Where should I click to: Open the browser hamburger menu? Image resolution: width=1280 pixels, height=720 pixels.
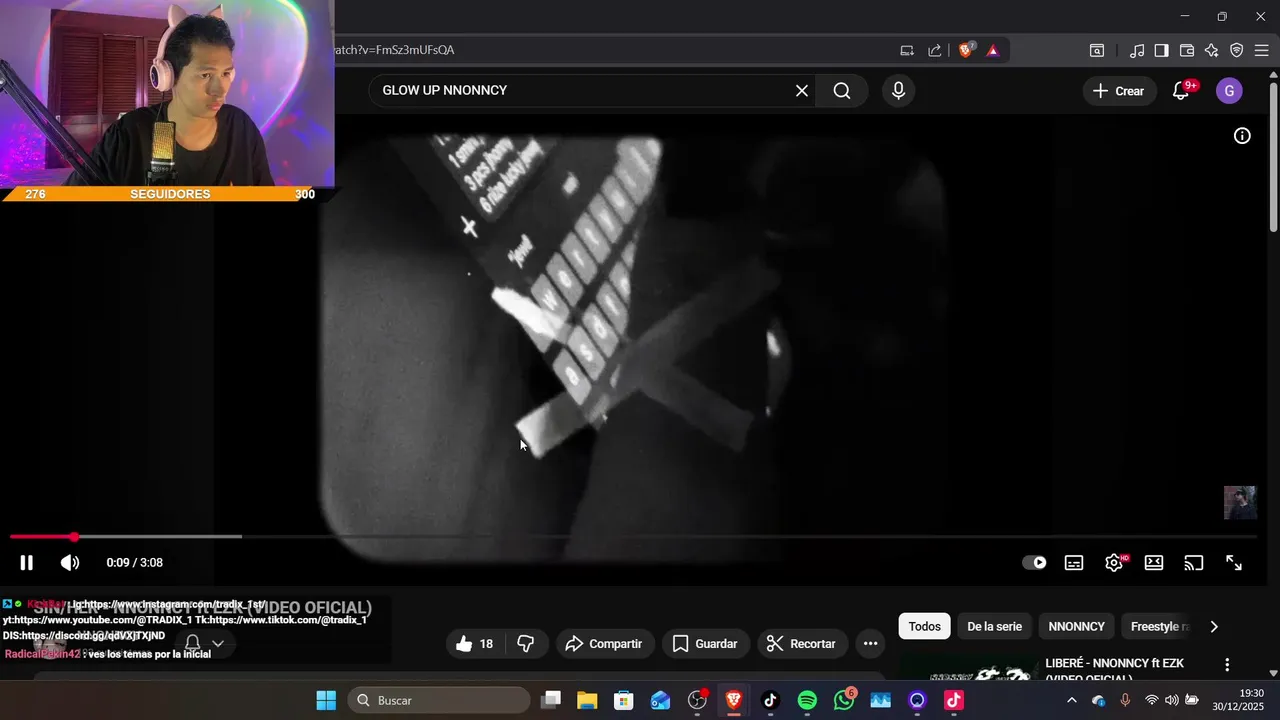coord(1262,50)
